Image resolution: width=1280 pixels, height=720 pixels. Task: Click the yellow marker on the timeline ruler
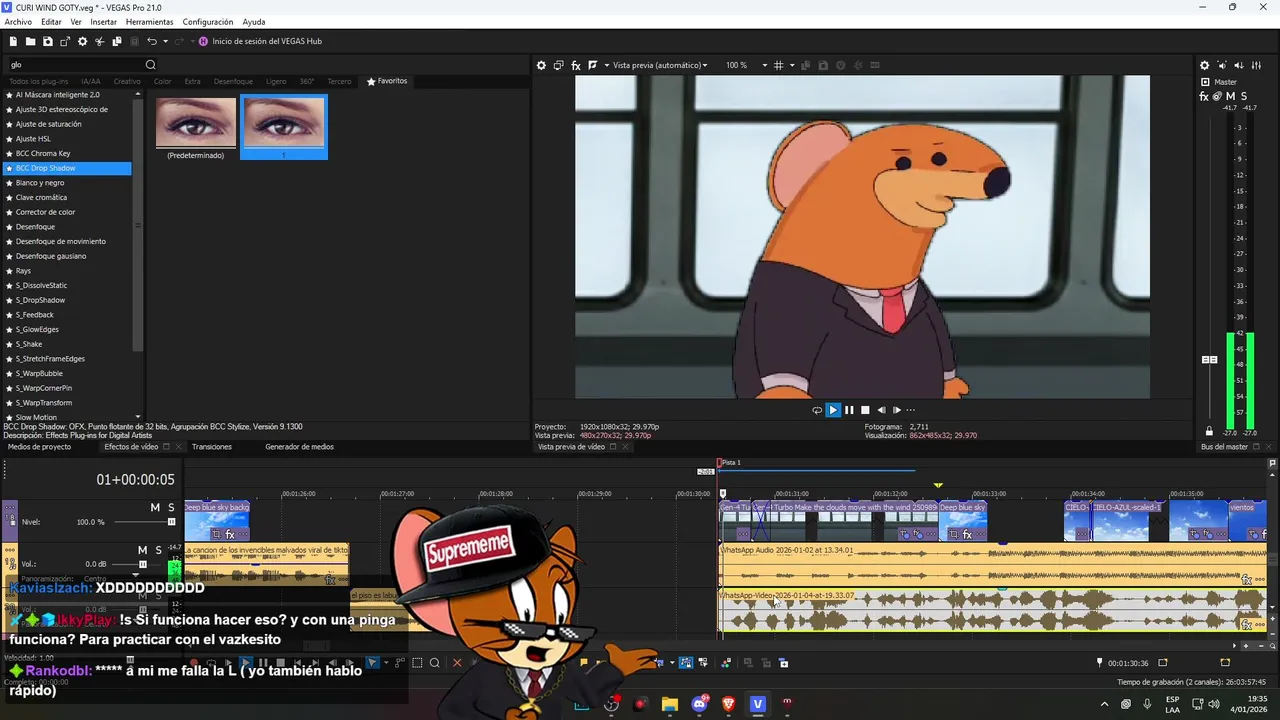coord(938,485)
